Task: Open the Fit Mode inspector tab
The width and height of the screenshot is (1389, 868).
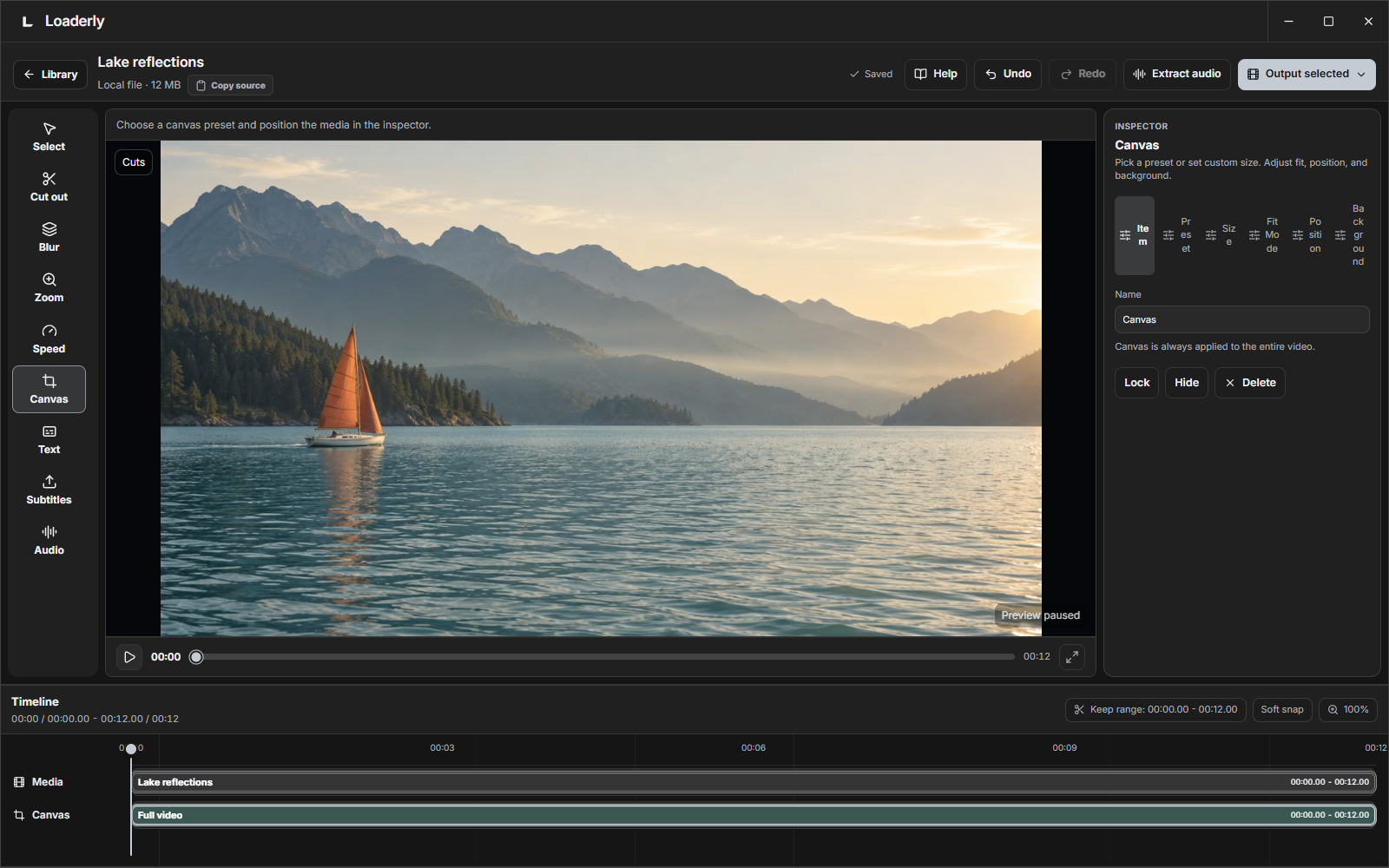Action: 1264,235
